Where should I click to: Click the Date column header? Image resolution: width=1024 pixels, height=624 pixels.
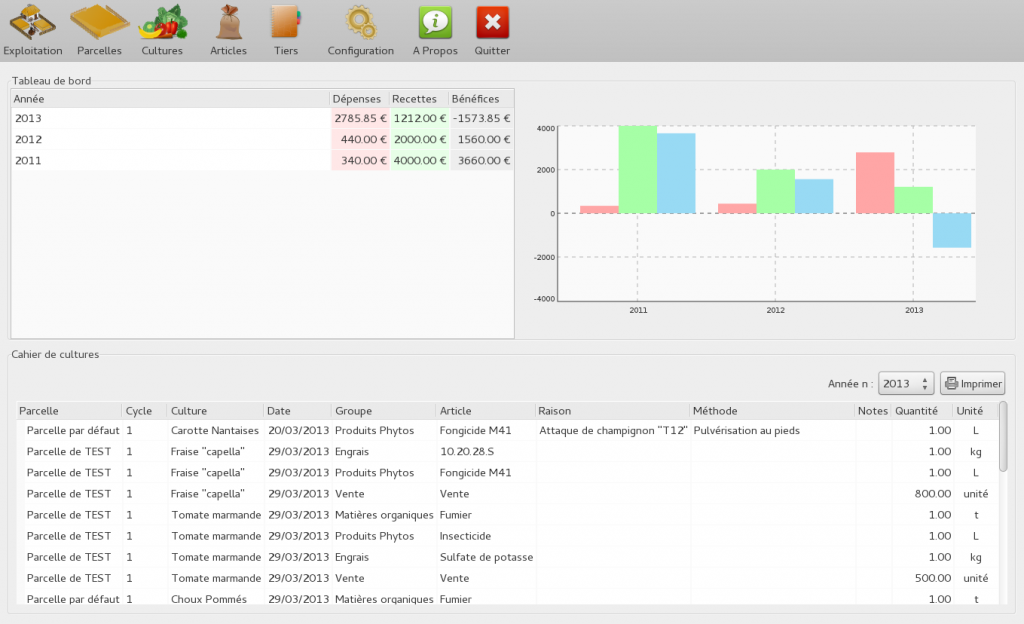298,411
